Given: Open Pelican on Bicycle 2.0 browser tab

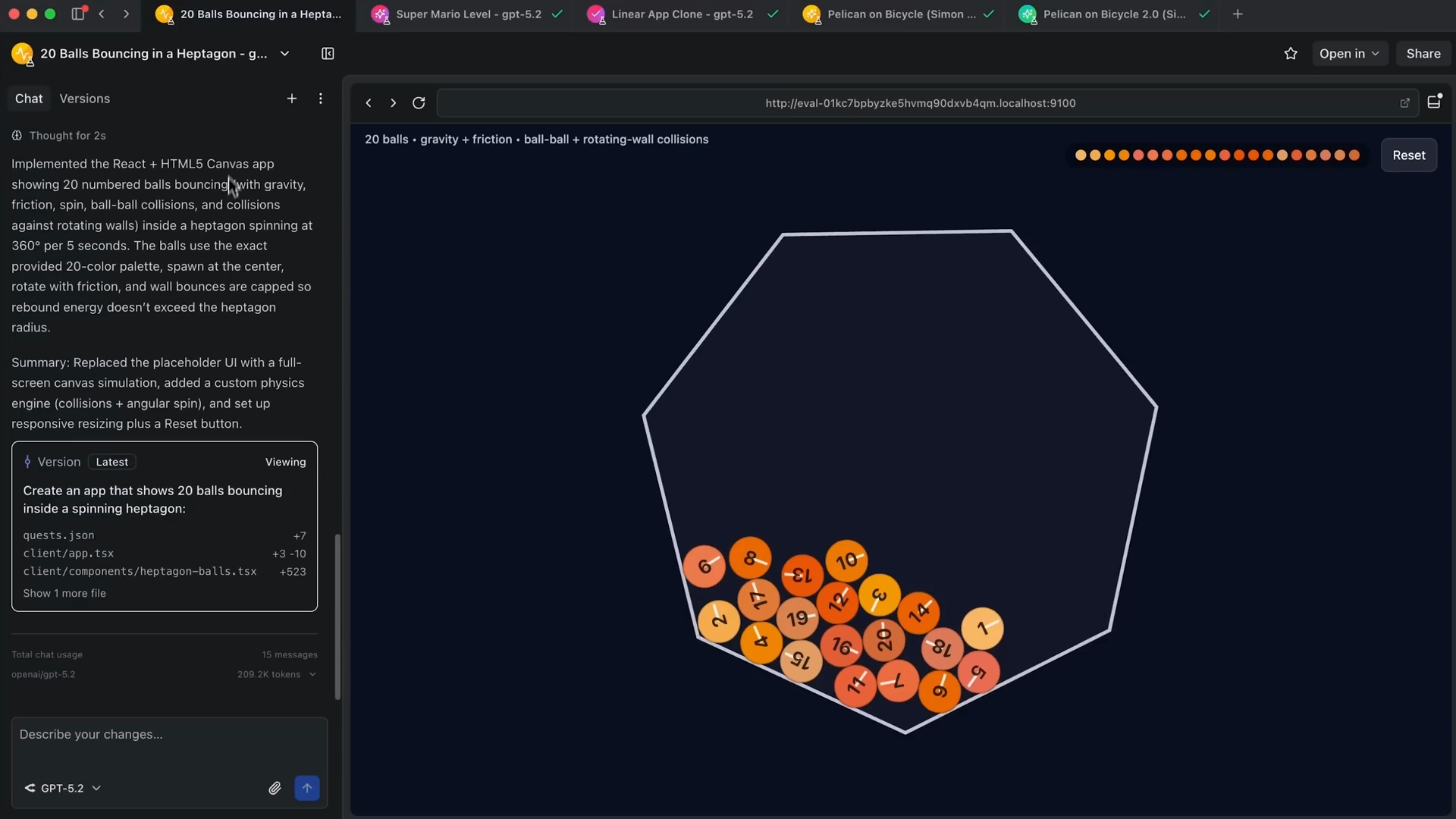Looking at the screenshot, I should pos(1114,14).
